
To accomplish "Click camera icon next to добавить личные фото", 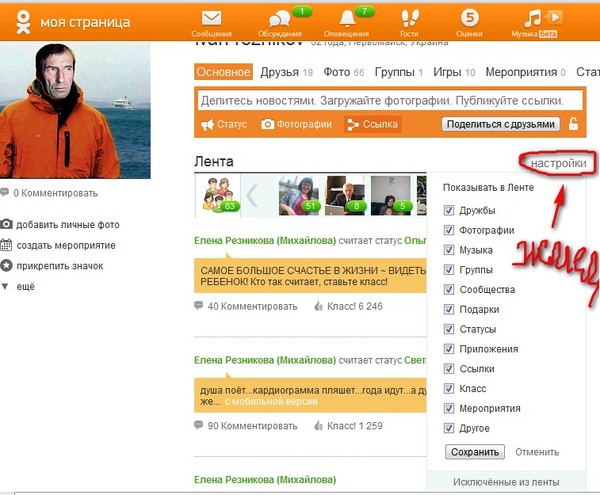I will 6,224.
